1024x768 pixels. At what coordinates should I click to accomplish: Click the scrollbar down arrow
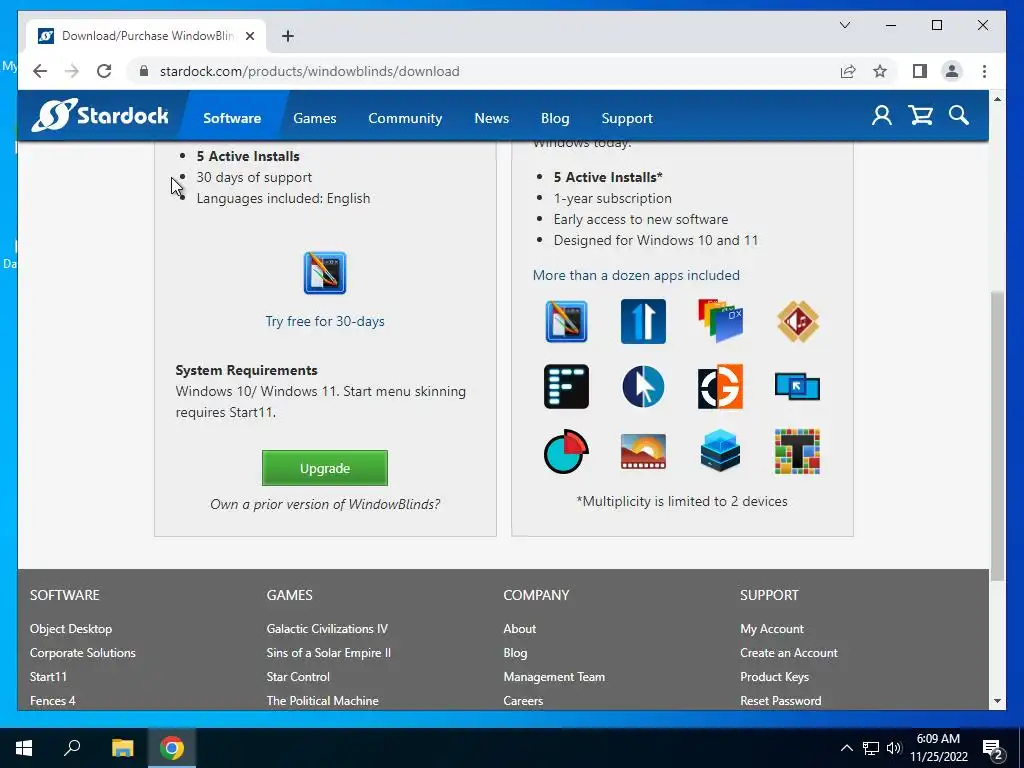997,701
